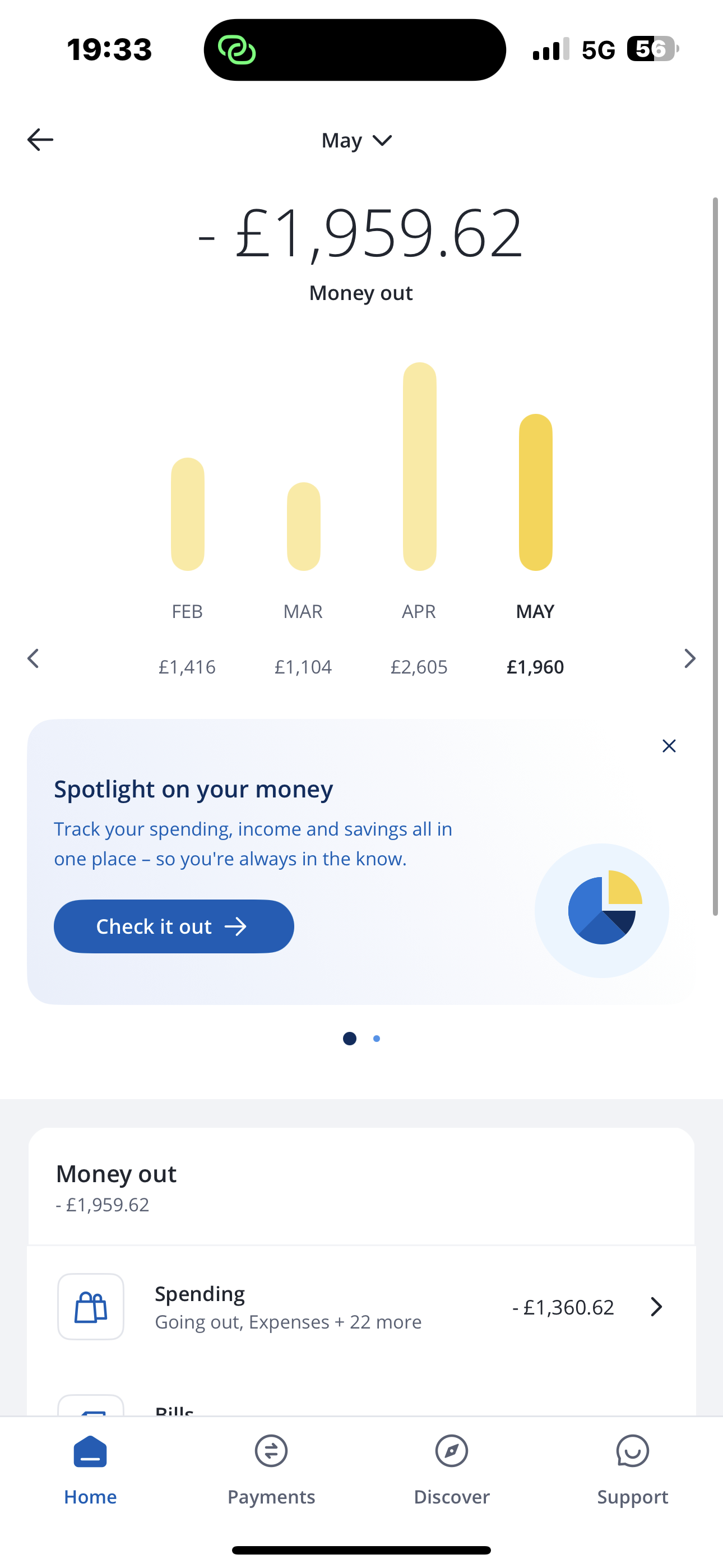Open the Support chat icon
This screenshot has width=723, height=1568.
pos(632,1451)
